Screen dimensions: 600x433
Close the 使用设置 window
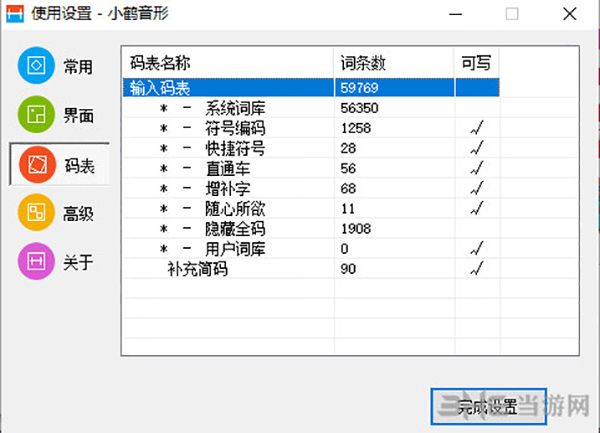click(x=569, y=15)
